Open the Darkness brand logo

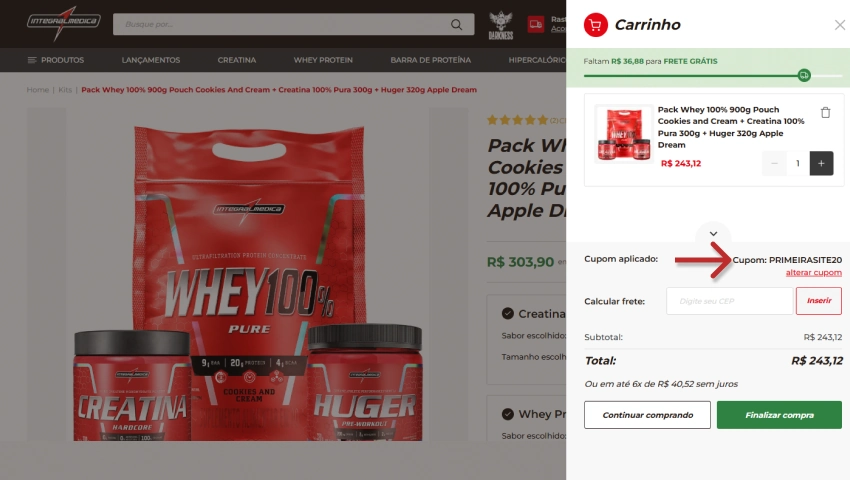point(500,25)
